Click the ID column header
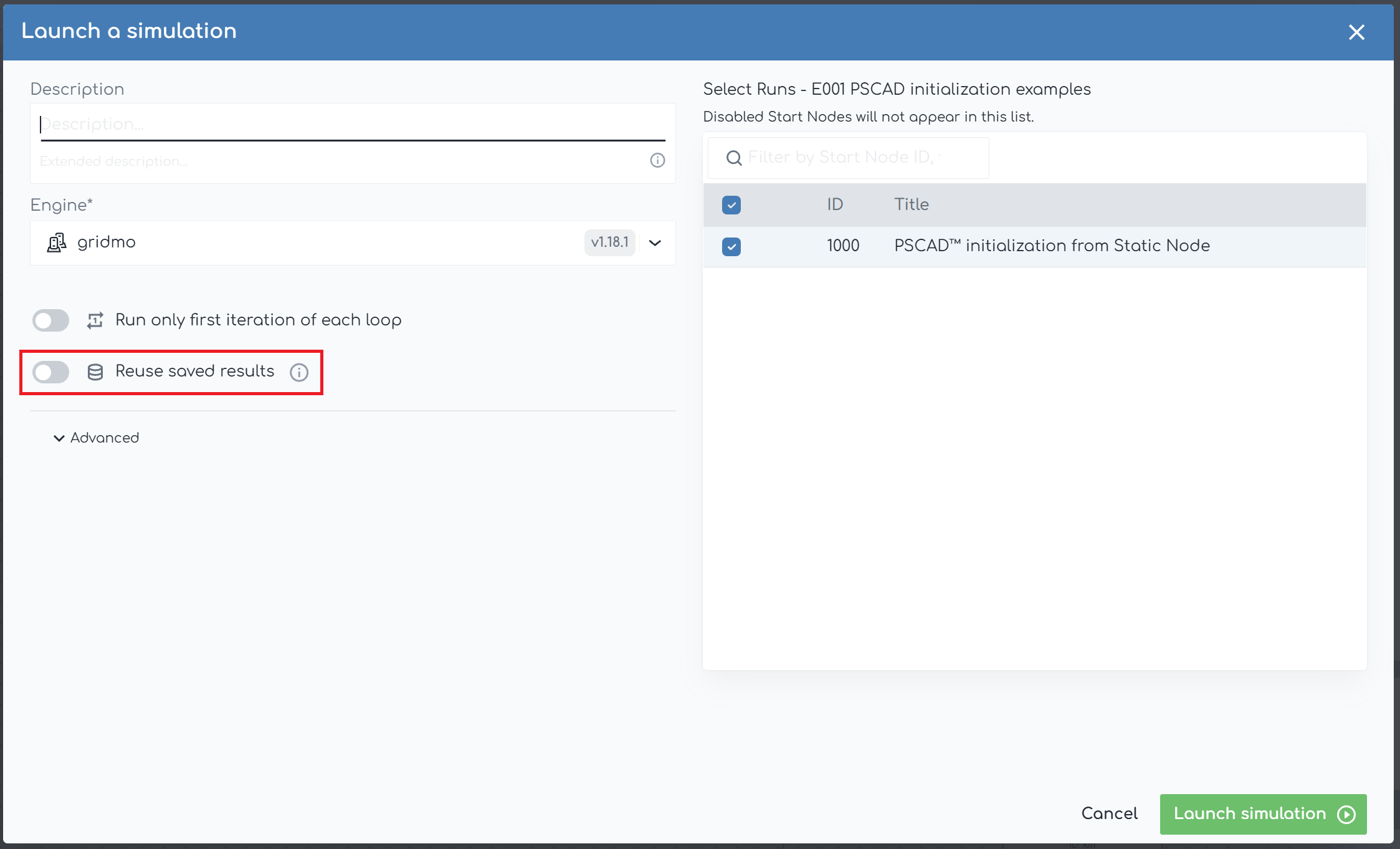This screenshot has width=1400, height=849. point(835,204)
